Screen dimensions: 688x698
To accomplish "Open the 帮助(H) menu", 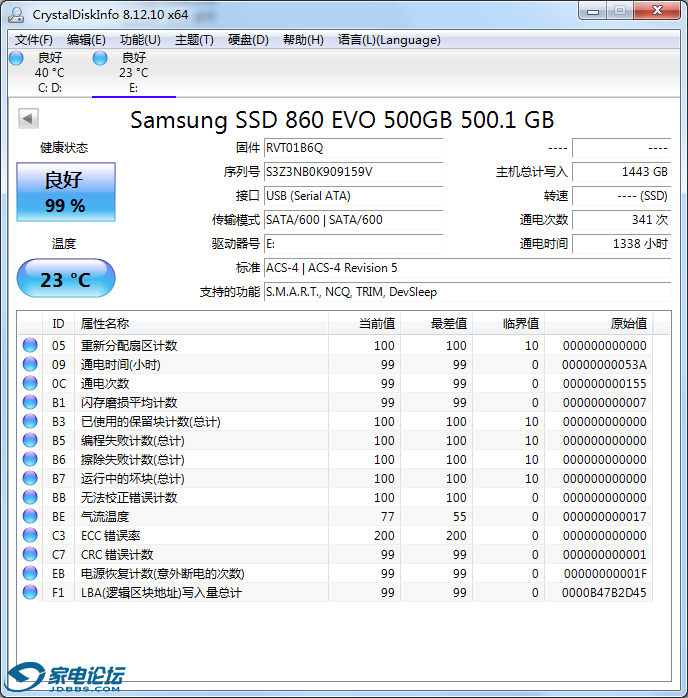I will (x=303, y=40).
